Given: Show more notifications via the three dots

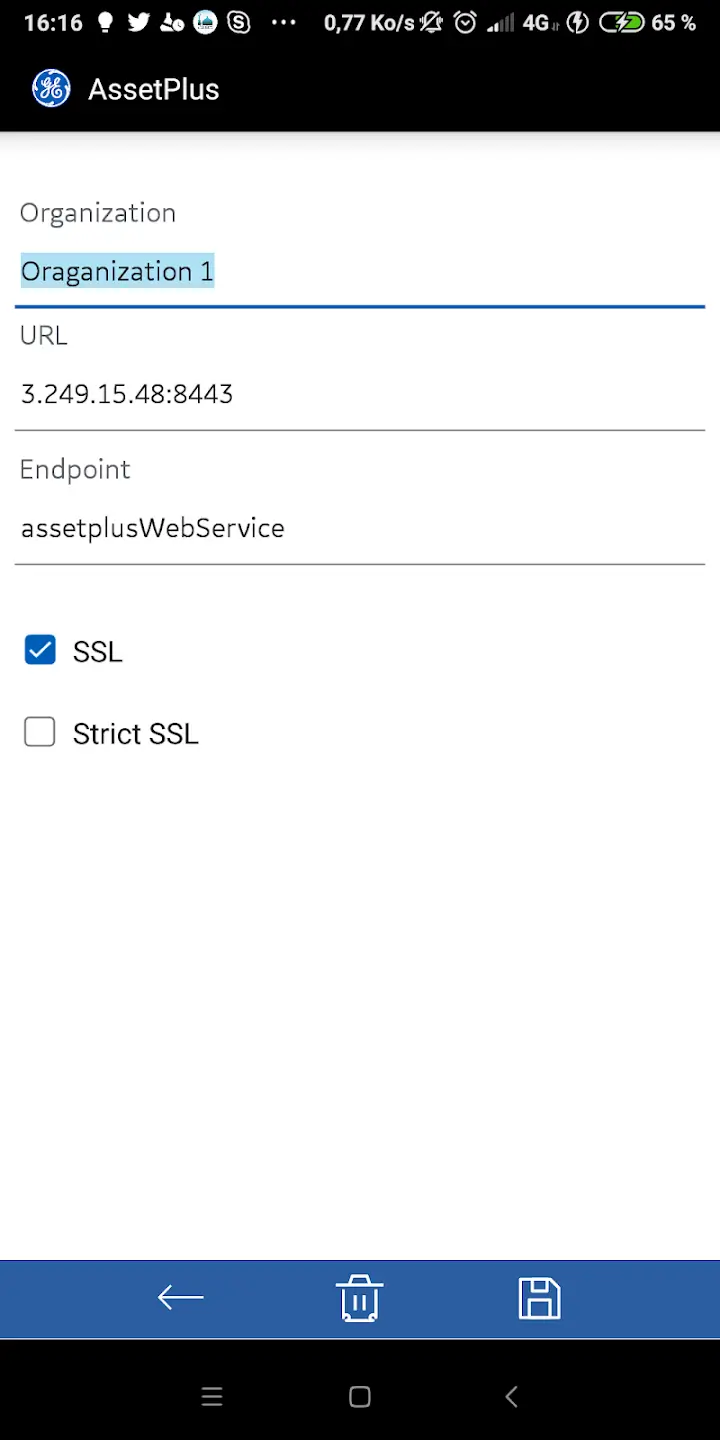Looking at the screenshot, I should pyautogui.click(x=284, y=22).
